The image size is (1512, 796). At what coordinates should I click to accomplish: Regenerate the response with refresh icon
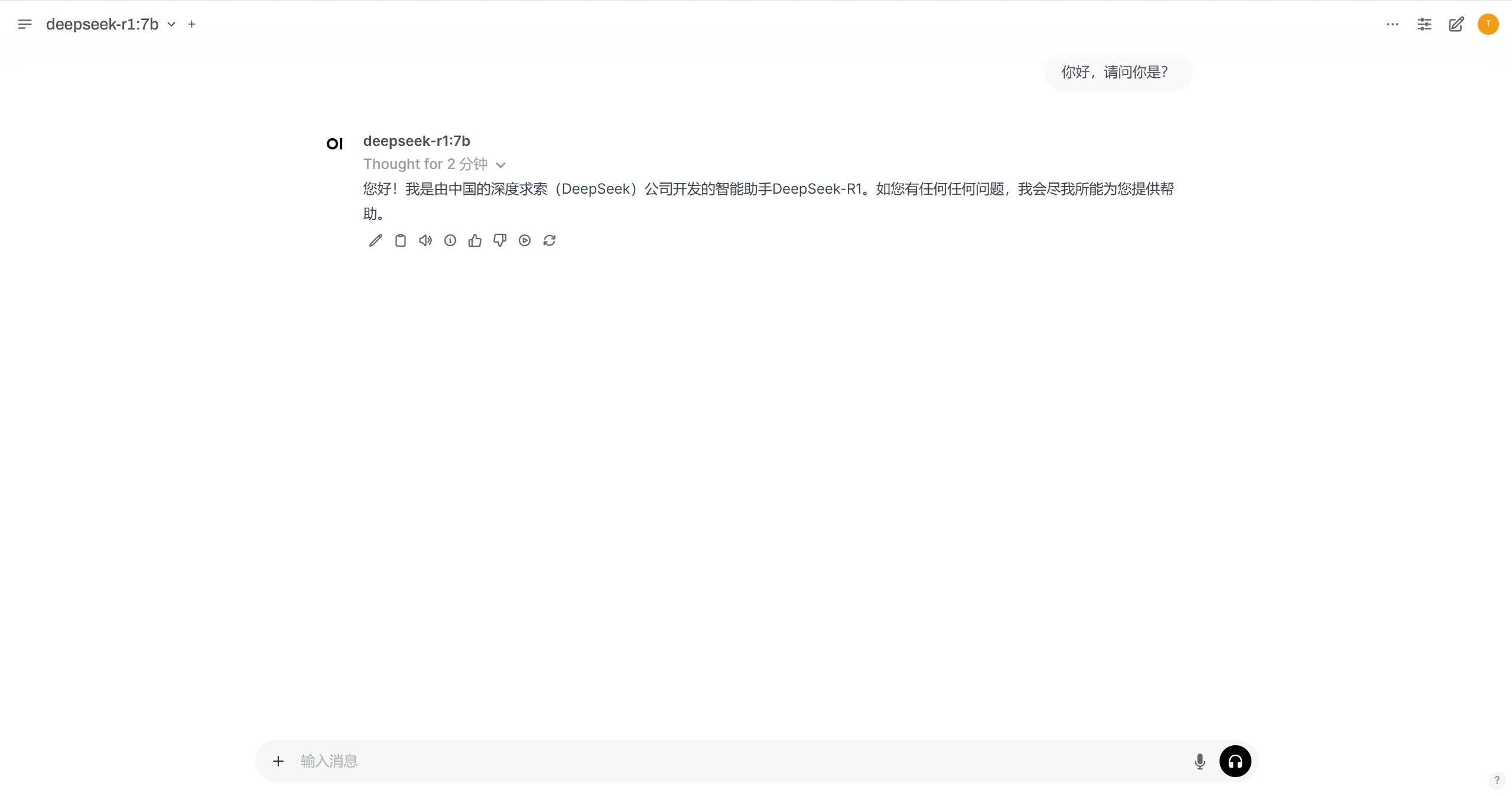point(549,240)
